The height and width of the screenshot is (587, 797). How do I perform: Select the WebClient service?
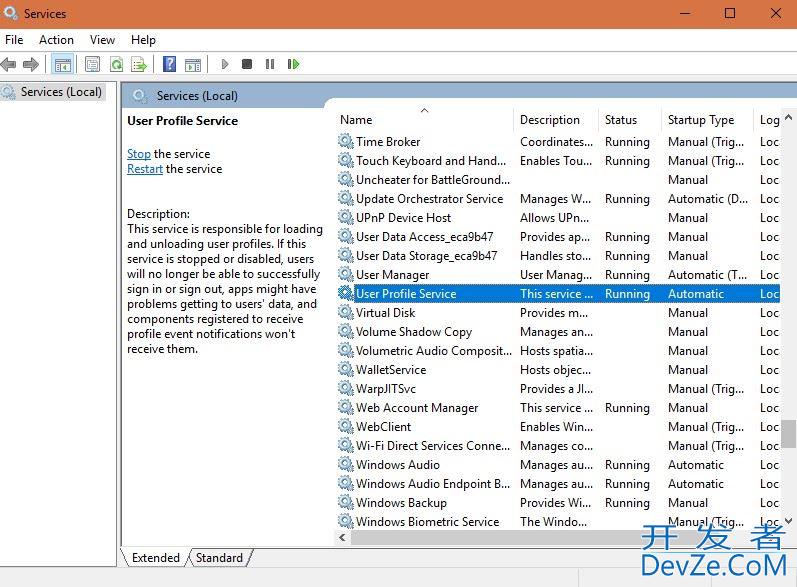click(x=558, y=427)
